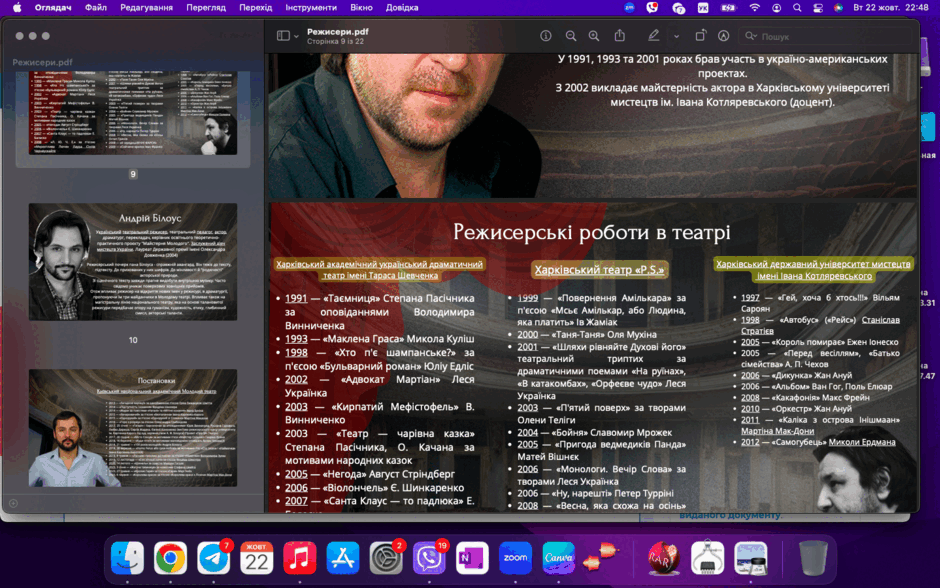Follow the 1993 year link before Маклена Граса
The image size is (940, 588).
tap(296, 339)
